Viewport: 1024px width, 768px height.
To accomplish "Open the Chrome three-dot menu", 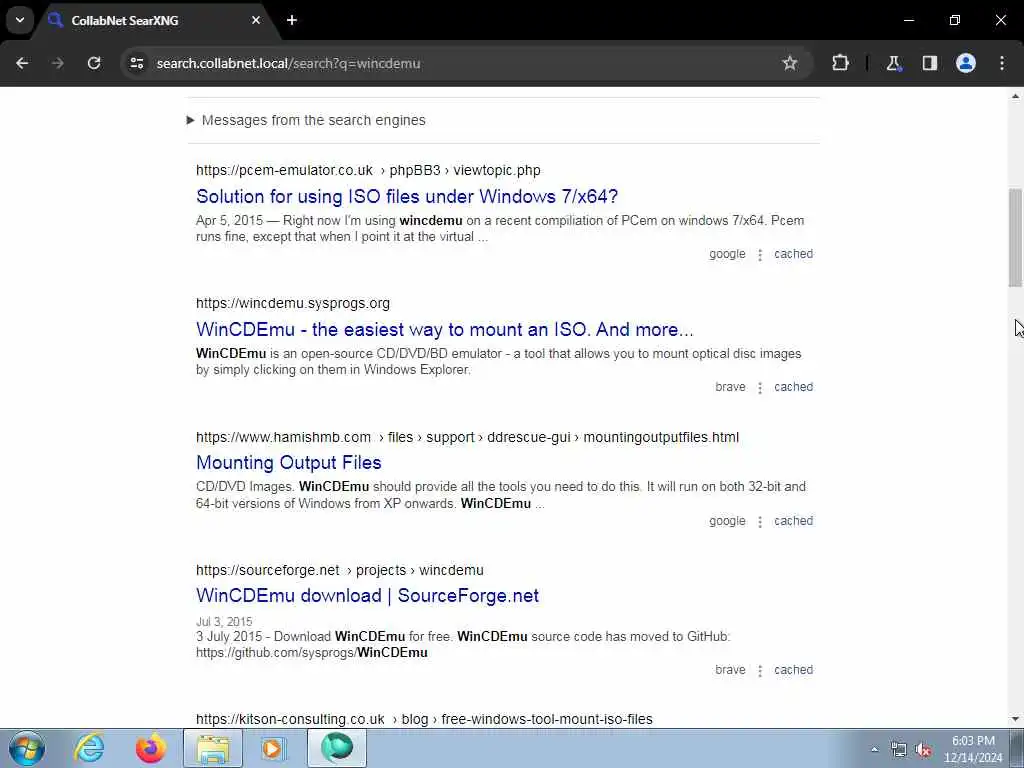I will (1002, 63).
